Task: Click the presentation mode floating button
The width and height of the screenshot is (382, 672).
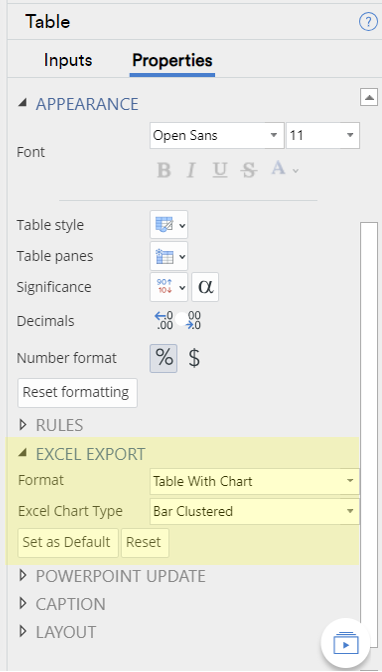Action: coord(346,642)
